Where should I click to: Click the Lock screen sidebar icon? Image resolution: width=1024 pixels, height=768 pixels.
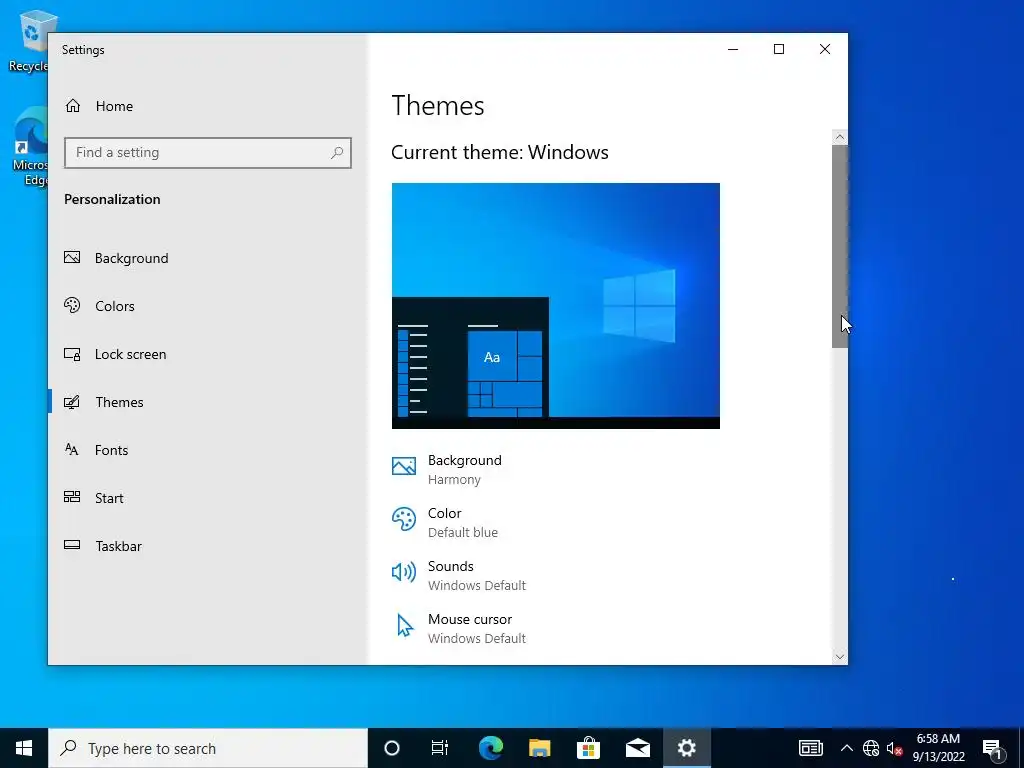[72, 354]
